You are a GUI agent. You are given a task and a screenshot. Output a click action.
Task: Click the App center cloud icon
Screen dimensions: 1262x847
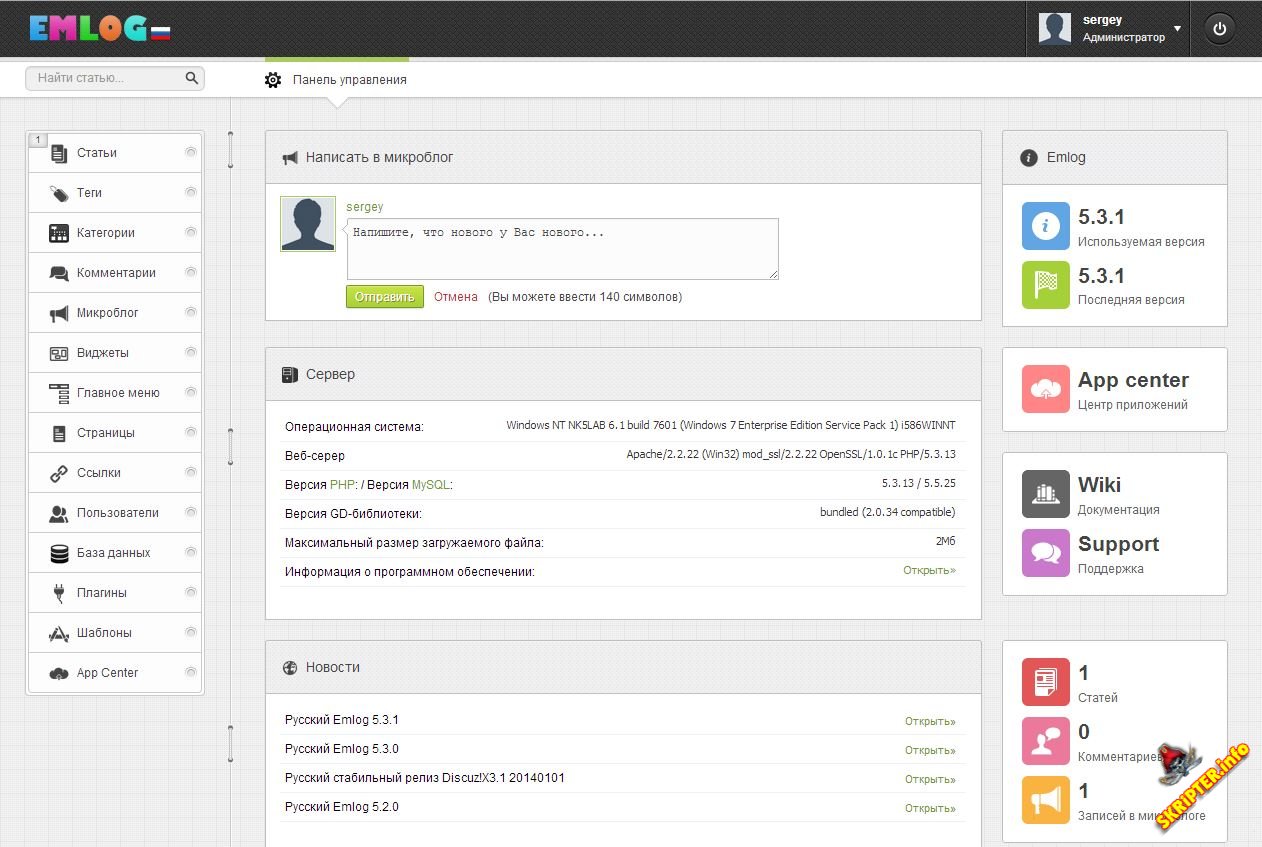point(1046,389)
